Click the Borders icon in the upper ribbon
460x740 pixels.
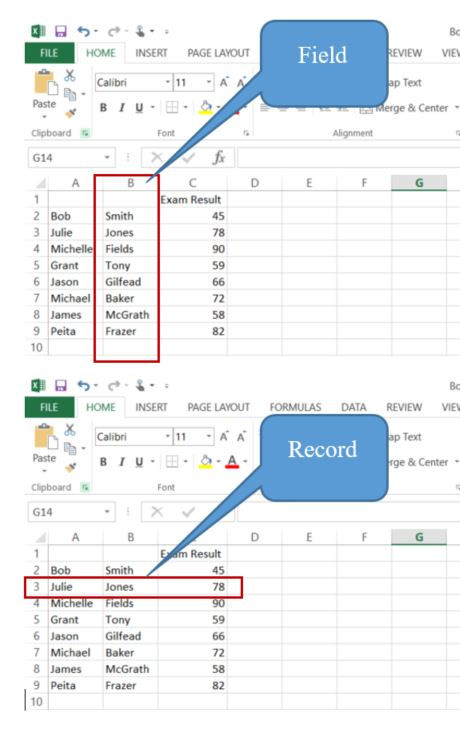pyautogui.click(x=172, y=108)
